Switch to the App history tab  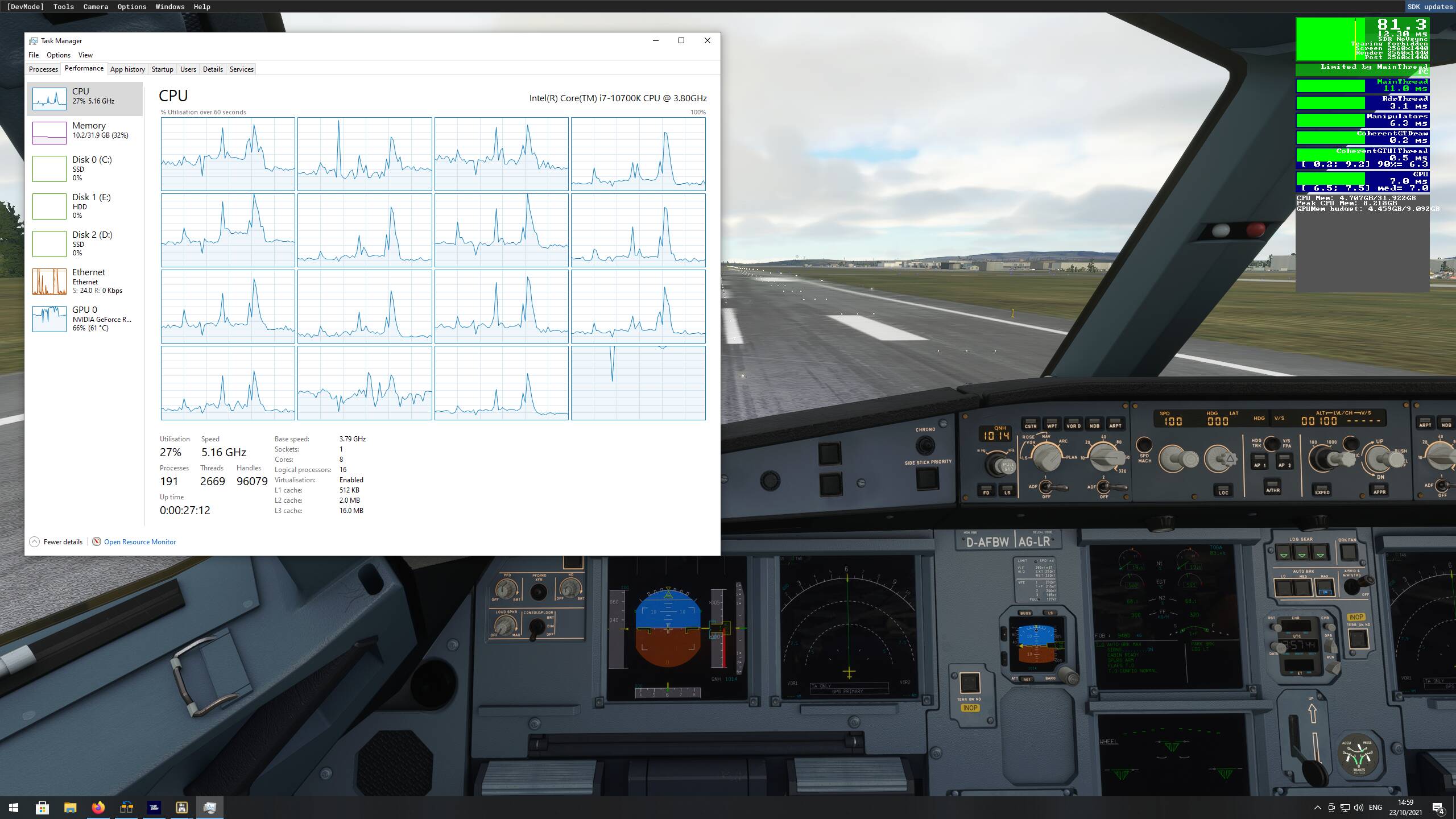point(127,69)
